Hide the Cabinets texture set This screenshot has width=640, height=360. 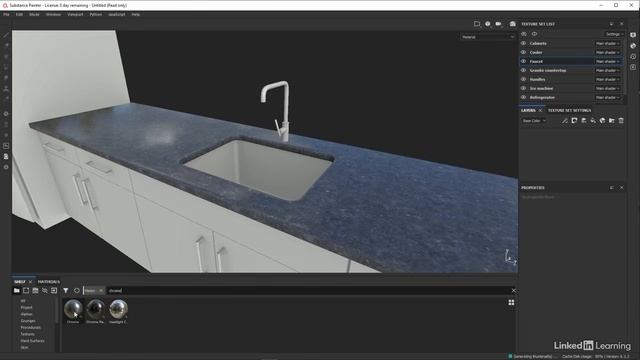pyautogui.click(x=523, y=43)
